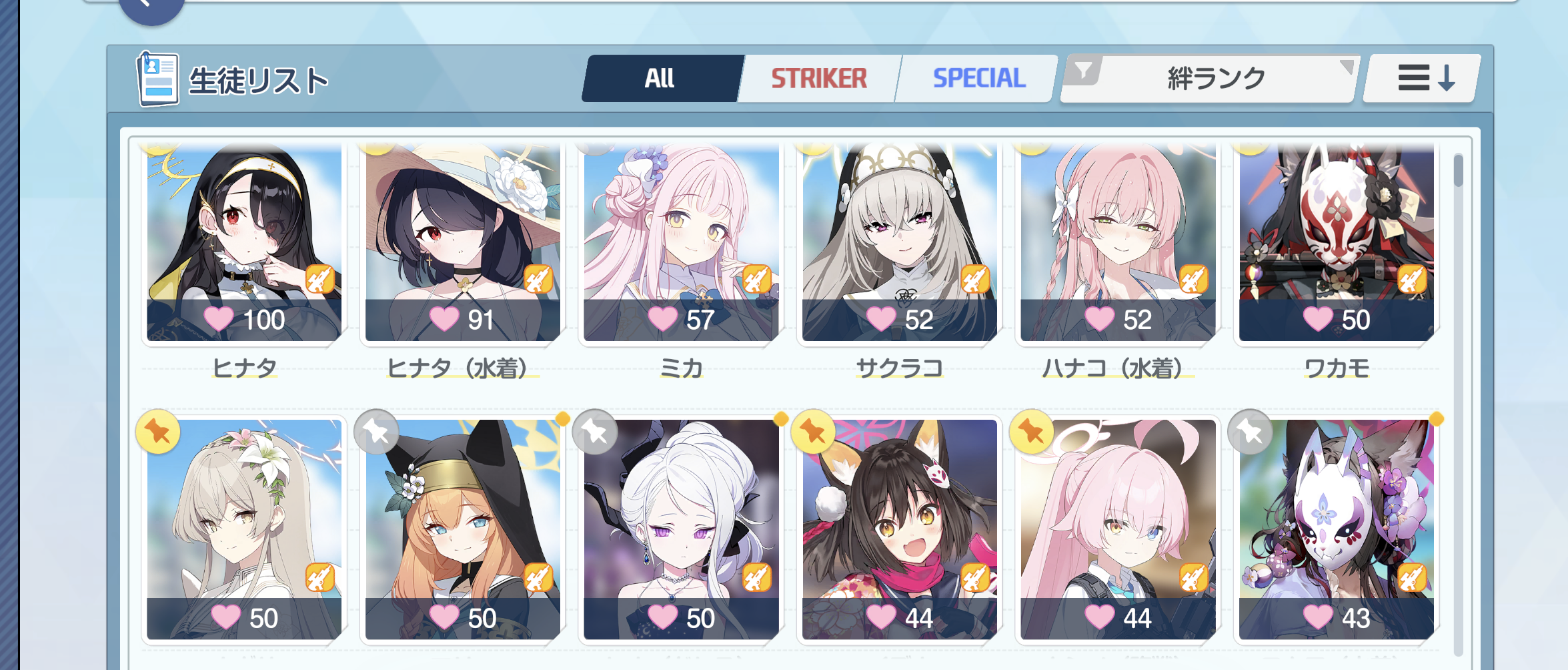Viewport: 1568px width, 670px height.
Task: Toggle pin on the white fox-mask student
Action: 1250,432
